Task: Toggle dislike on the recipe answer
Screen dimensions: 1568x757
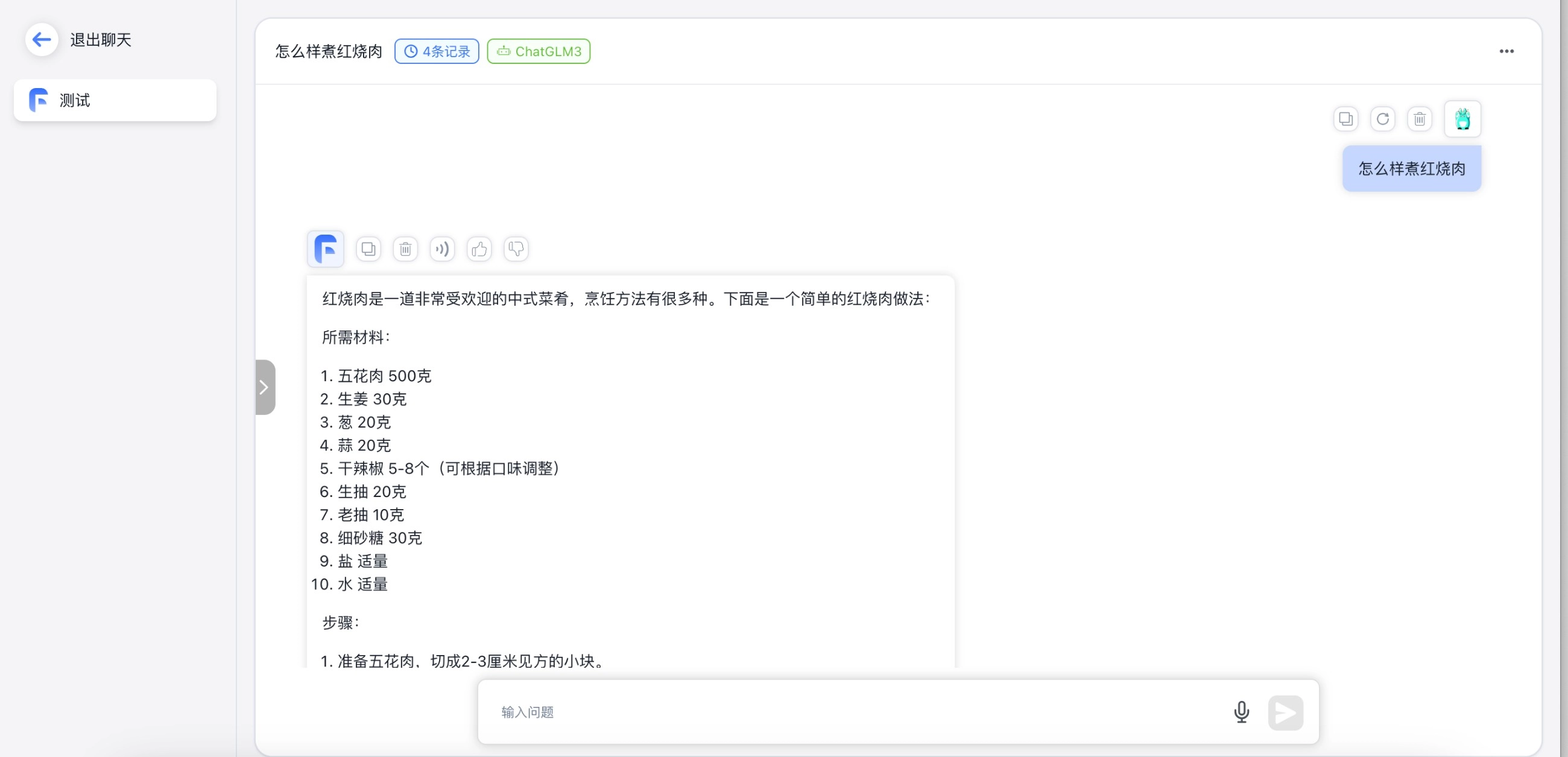Action: point(516,249)
